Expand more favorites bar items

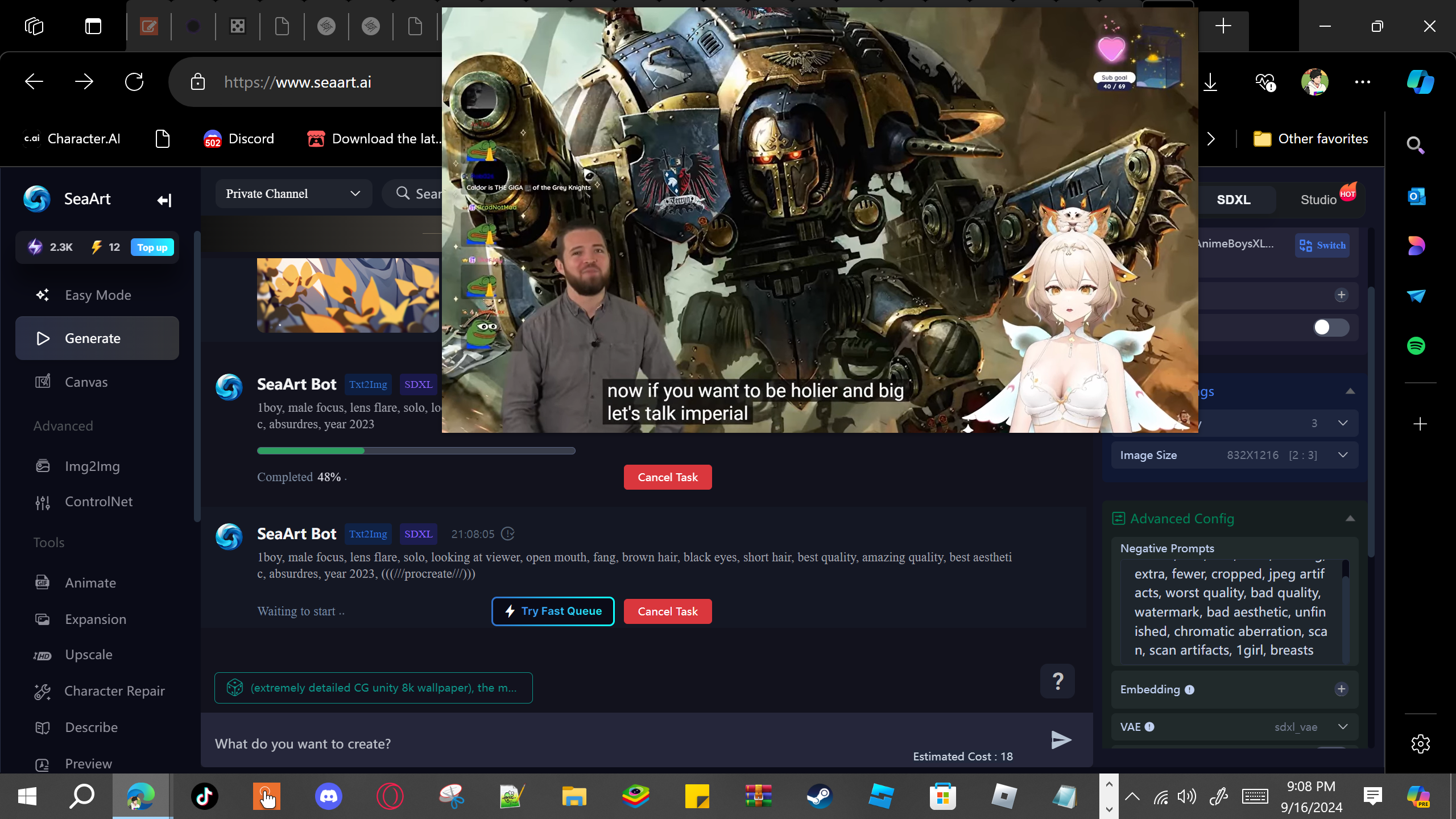click(x=1211, y=139)
